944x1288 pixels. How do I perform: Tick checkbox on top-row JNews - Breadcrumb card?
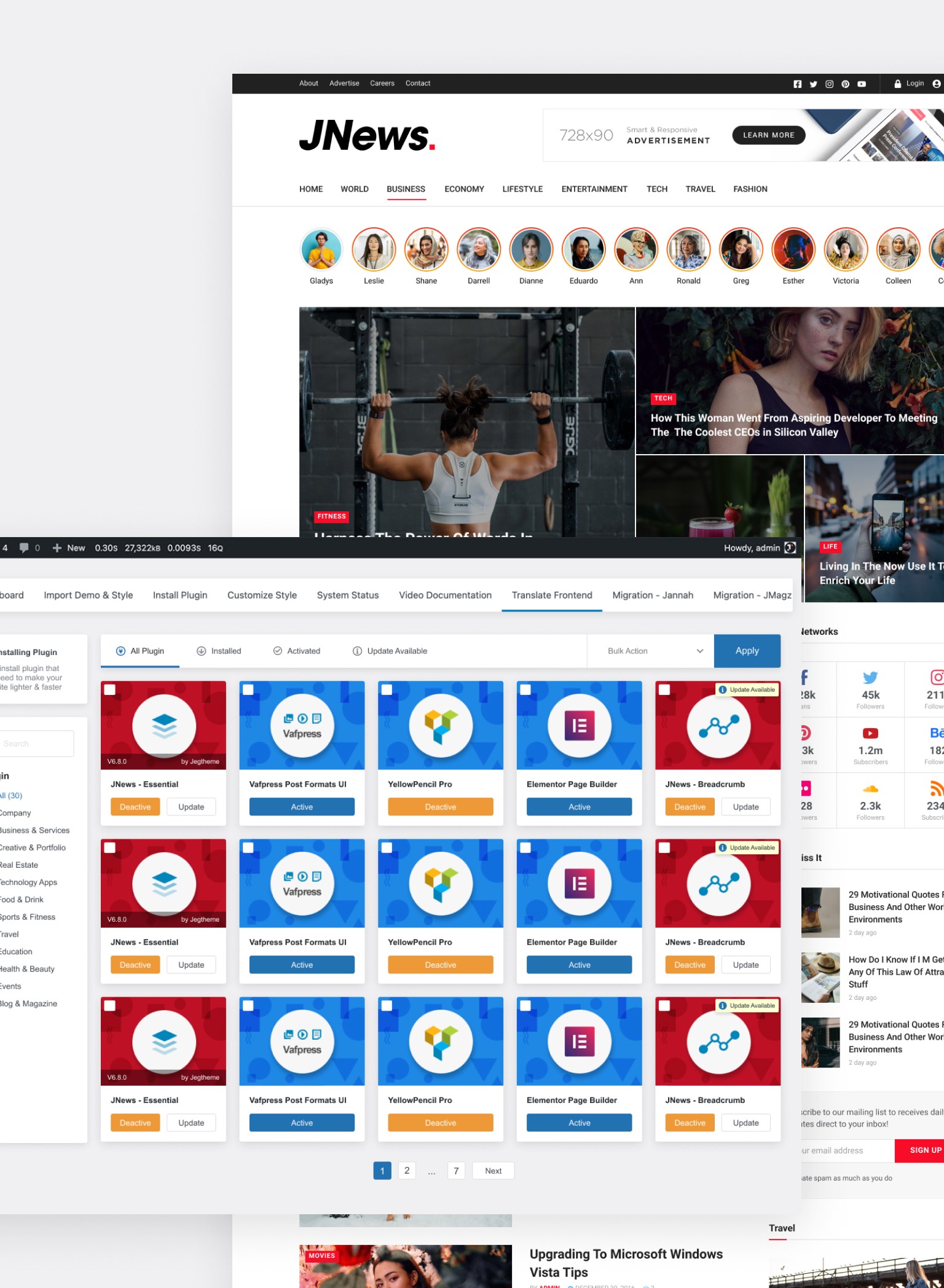pos(664,689)
